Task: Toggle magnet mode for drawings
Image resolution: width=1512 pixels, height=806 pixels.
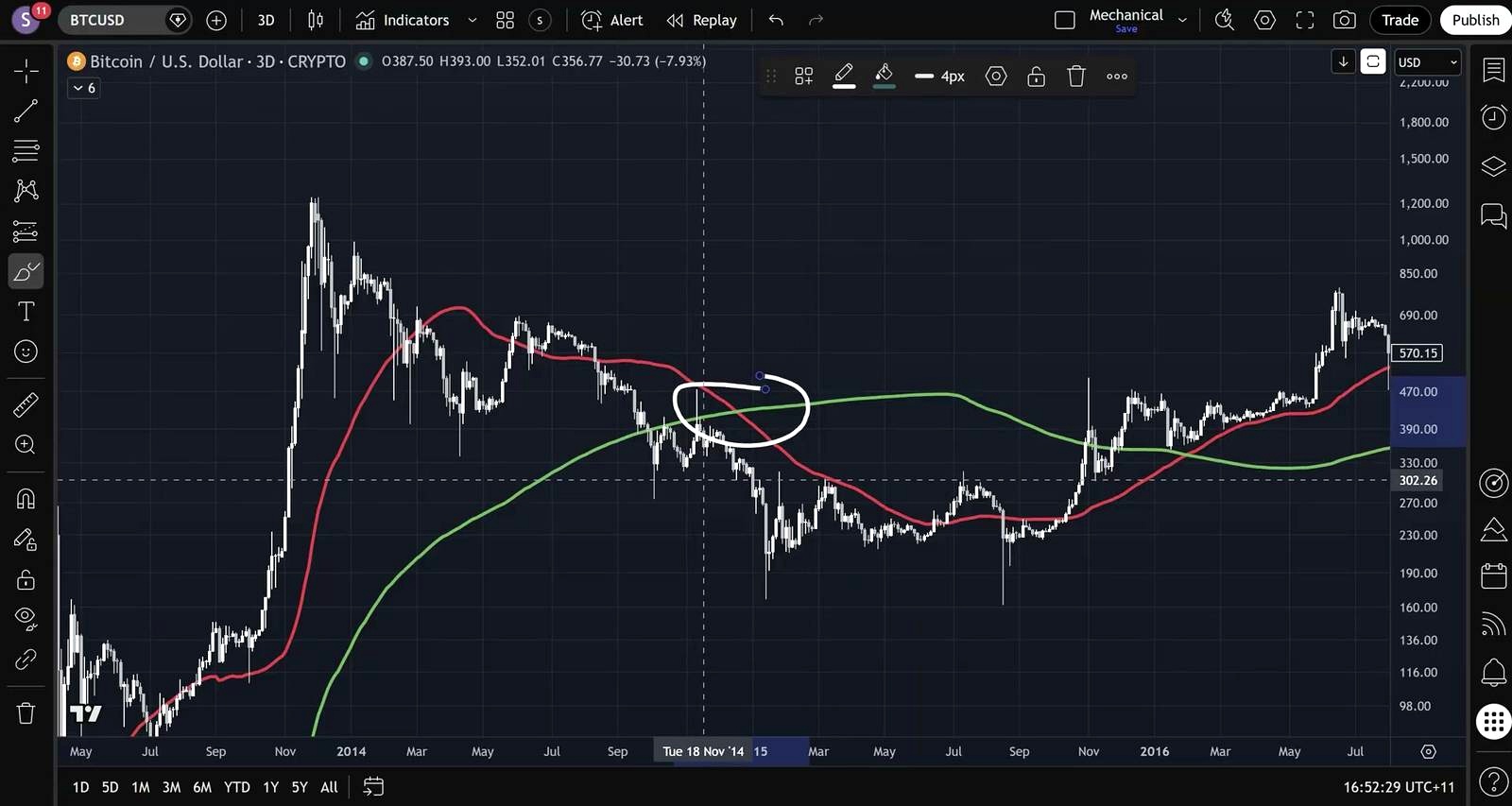Action: [26, 499]
